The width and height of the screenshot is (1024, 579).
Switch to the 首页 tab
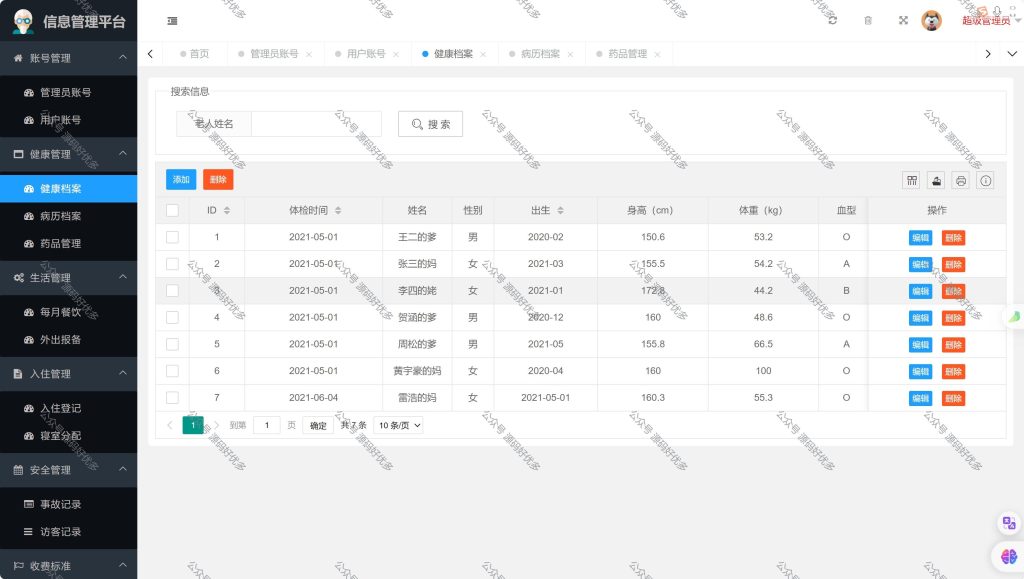(195, 54)
